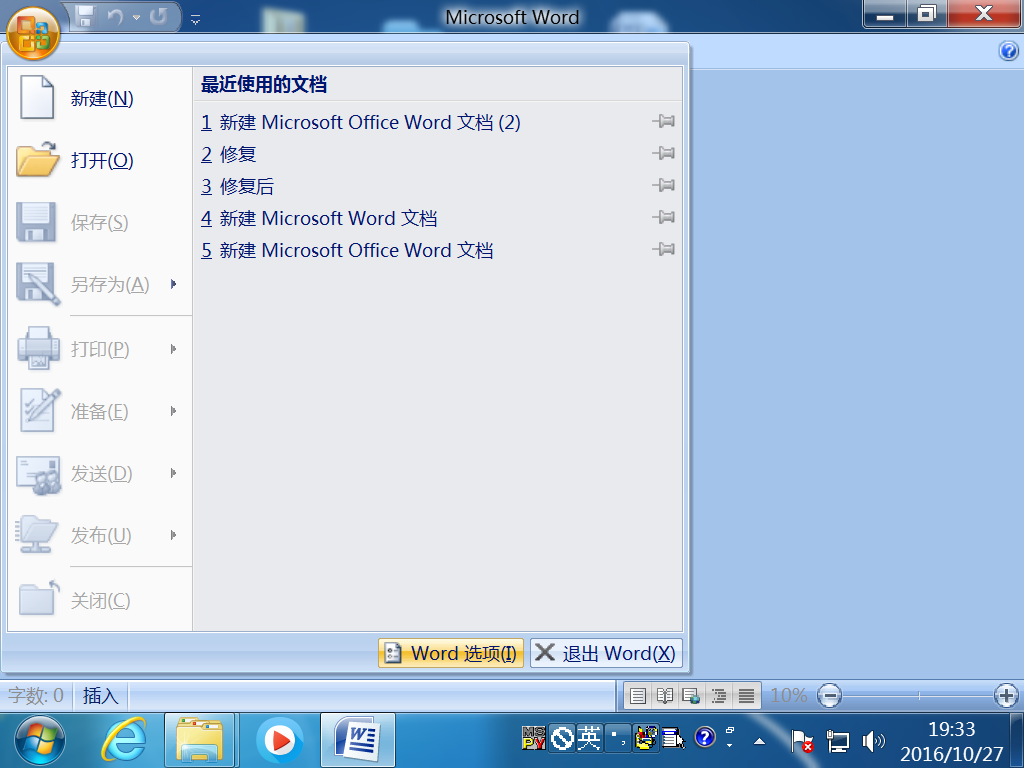Click the Word 选项(I) button

click(451, 653)
